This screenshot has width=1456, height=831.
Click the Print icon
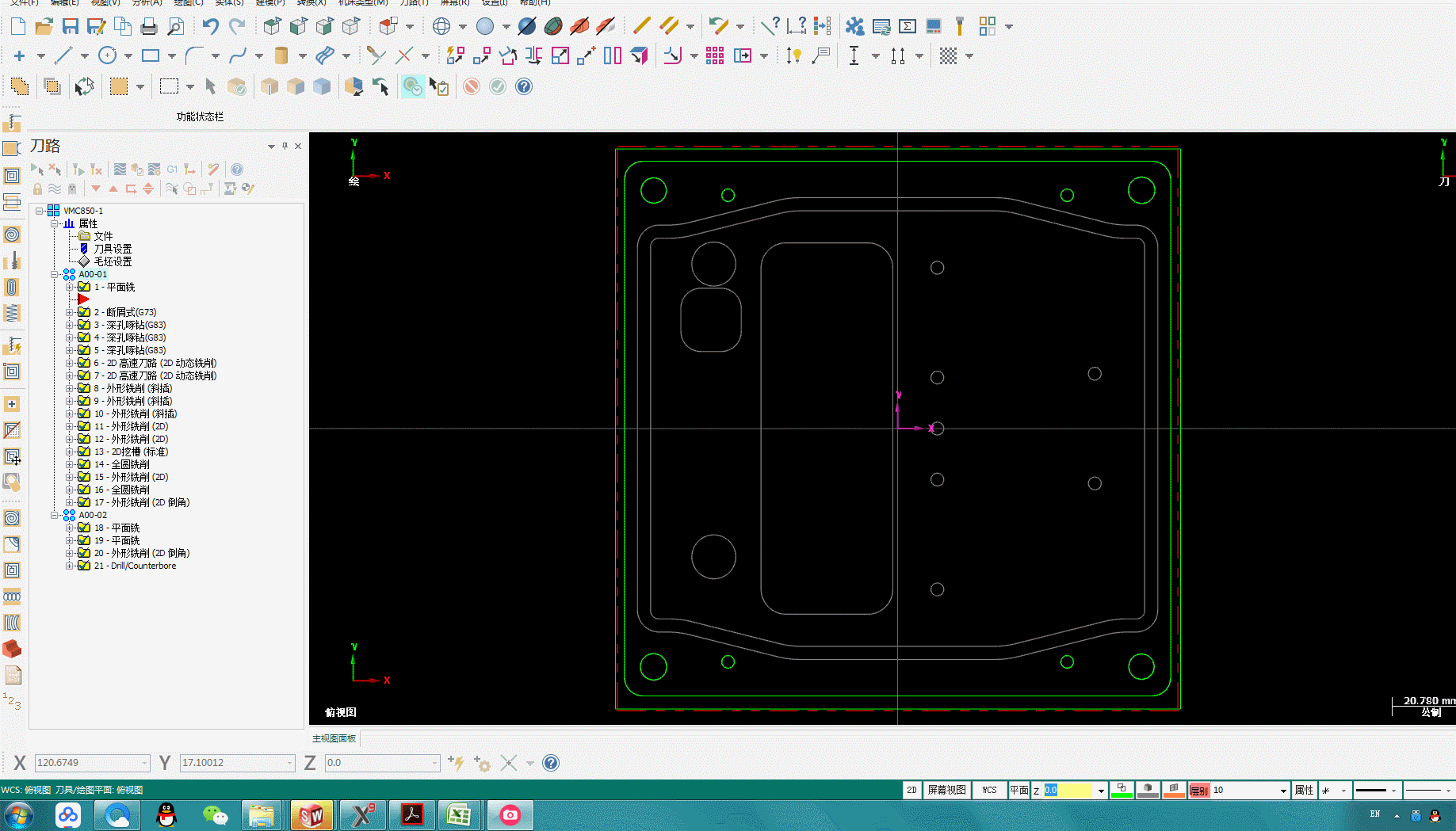click(149, 26)
